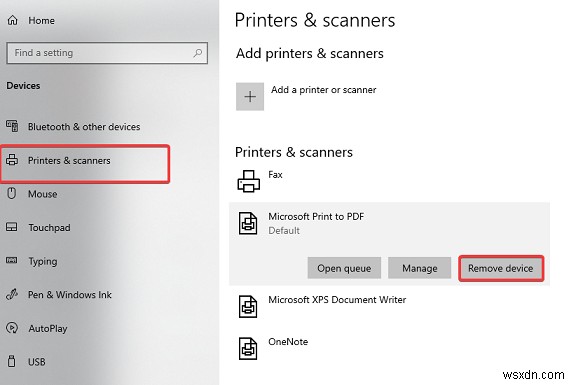Click the Fax printer icon
This screenshot has width=576, height=385.
pyautogui.click(x=249, y=181)
